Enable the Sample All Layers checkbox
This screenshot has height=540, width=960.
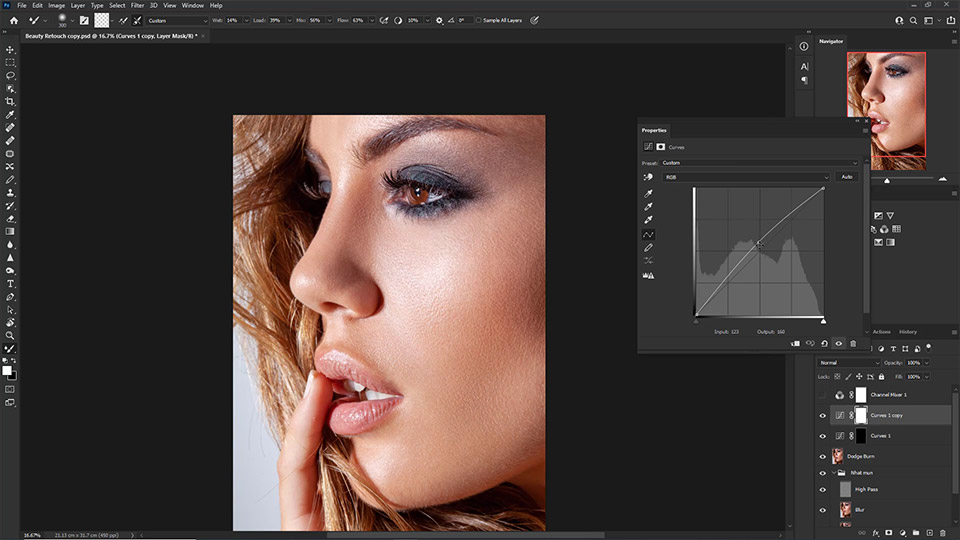click(x=478, y=19)
